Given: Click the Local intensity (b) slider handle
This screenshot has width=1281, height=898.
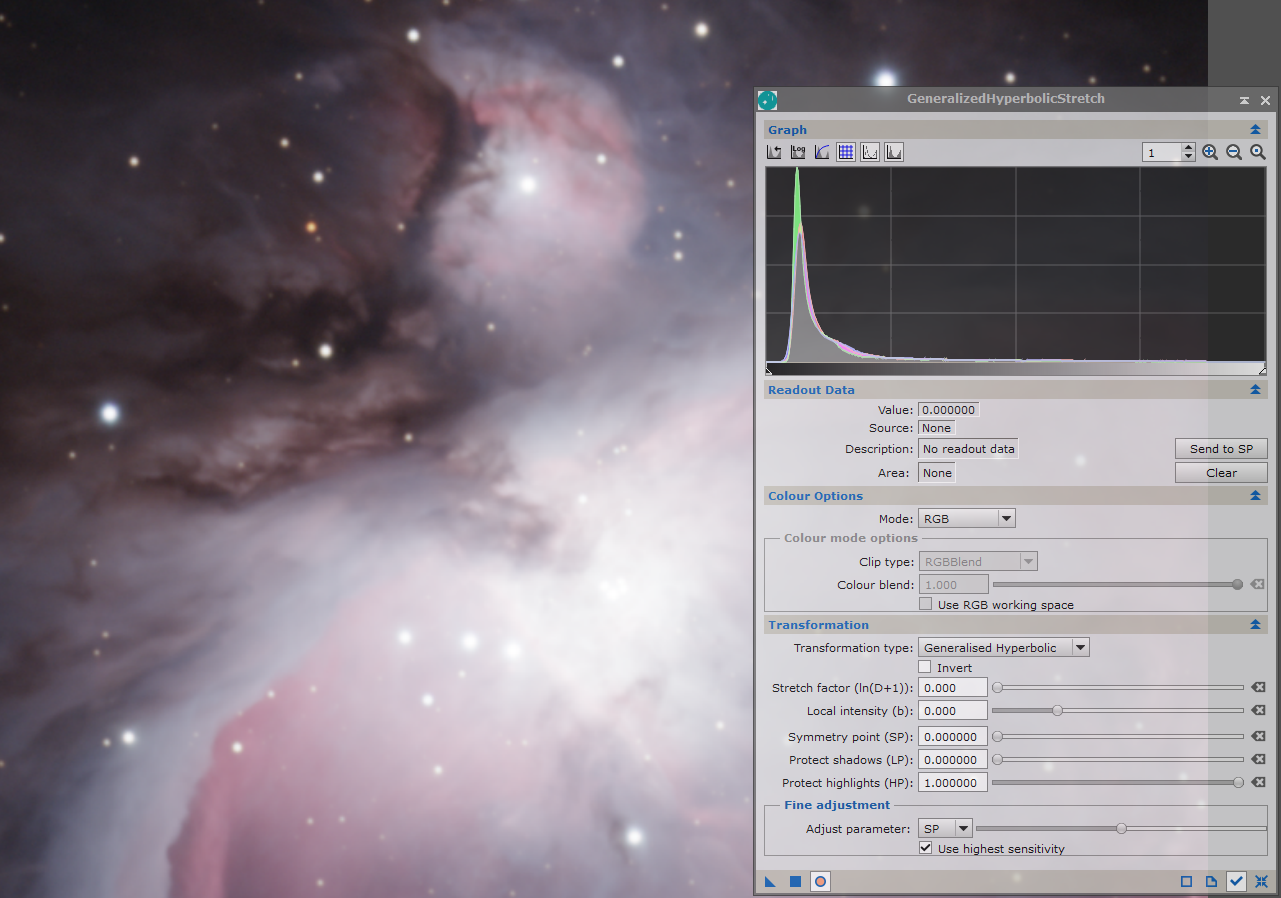Looking at the screenshot, I should pyautogui.click(x=1057, y=711).
